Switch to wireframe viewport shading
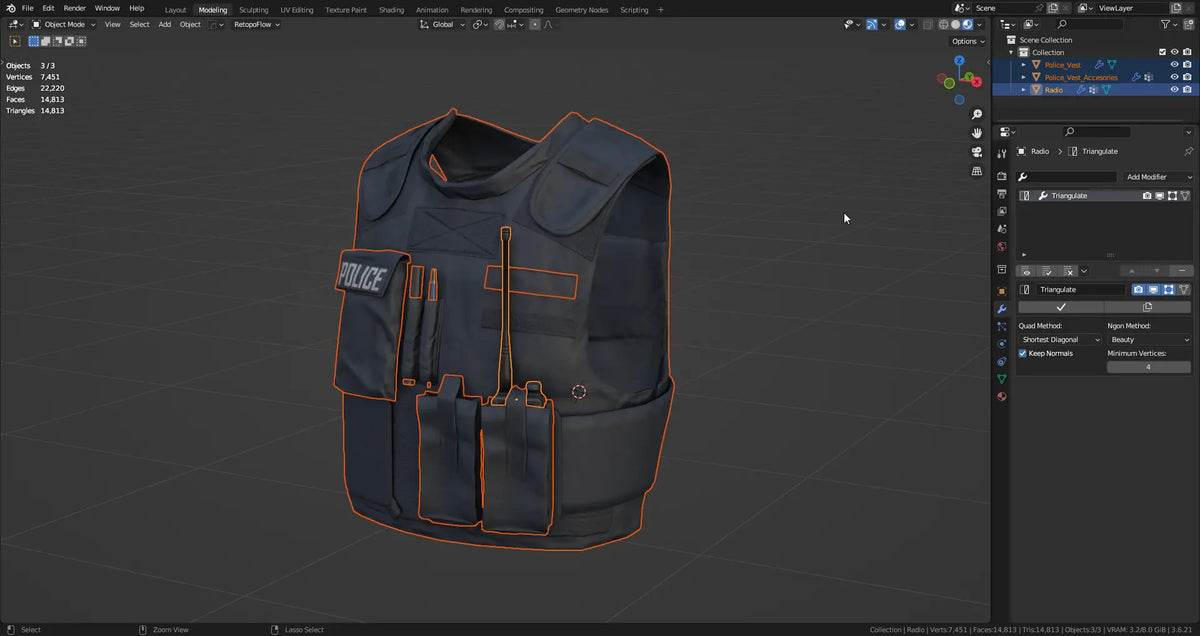 943,24
